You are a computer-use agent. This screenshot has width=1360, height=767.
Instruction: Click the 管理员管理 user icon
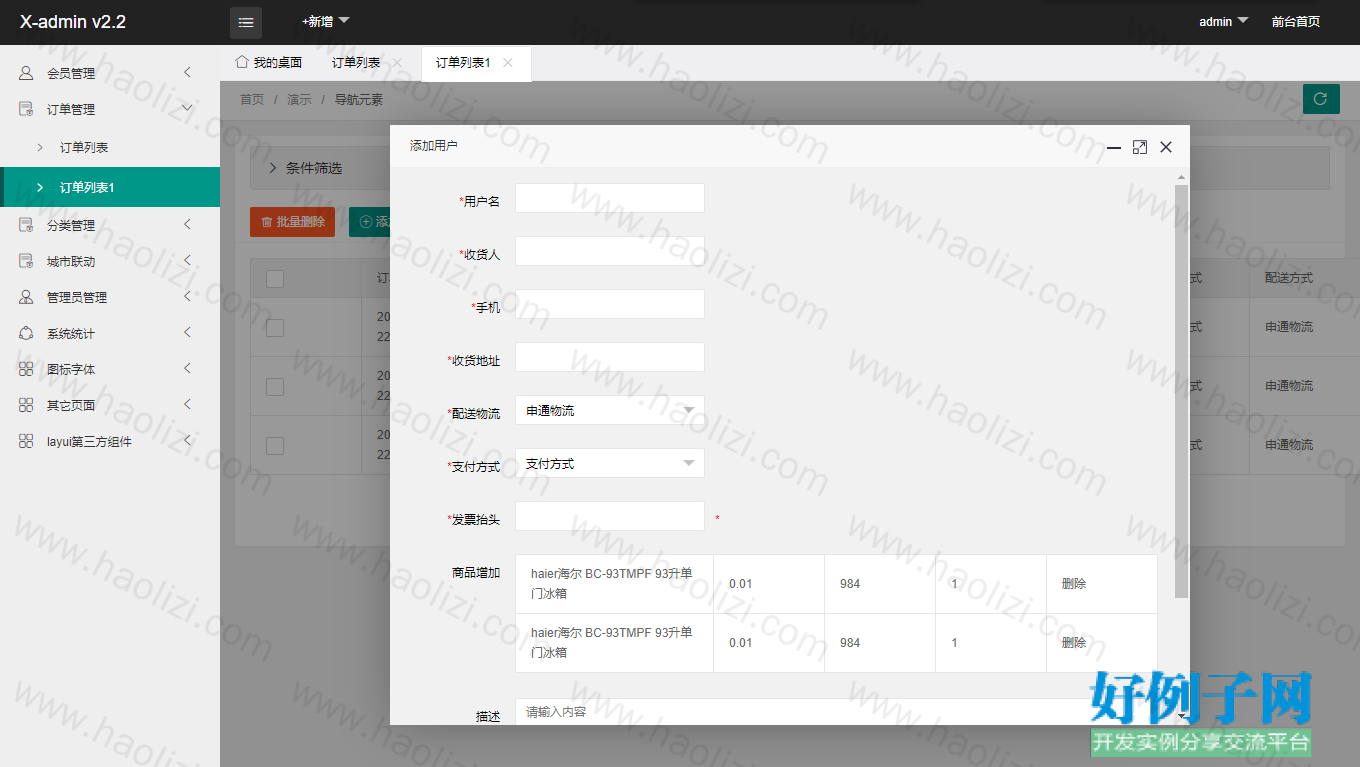[26, 297]
